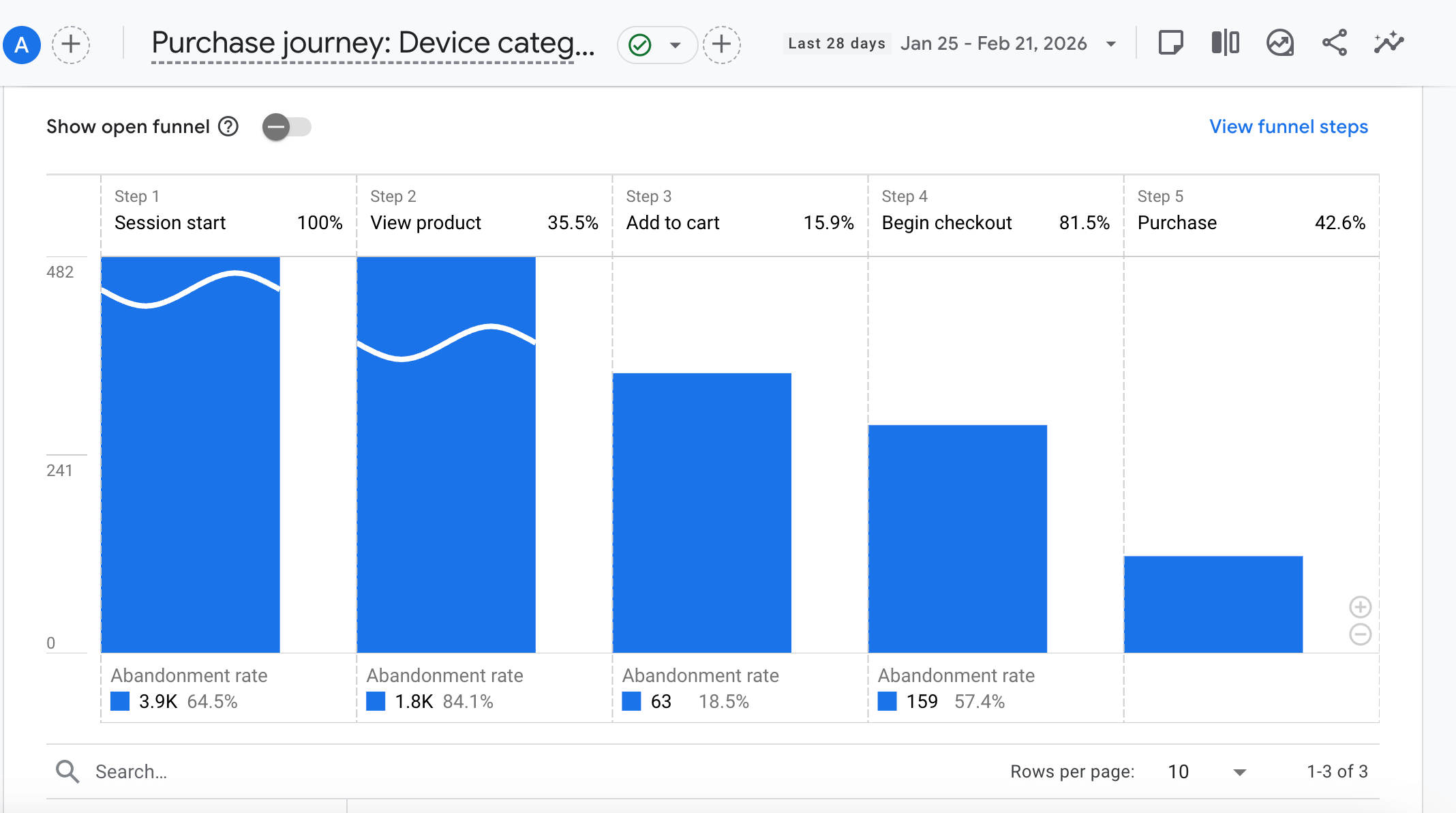Screen dimensions: 1456x813
Task: Expand the date range dropdown arrow
Action: click(1111, 44)
